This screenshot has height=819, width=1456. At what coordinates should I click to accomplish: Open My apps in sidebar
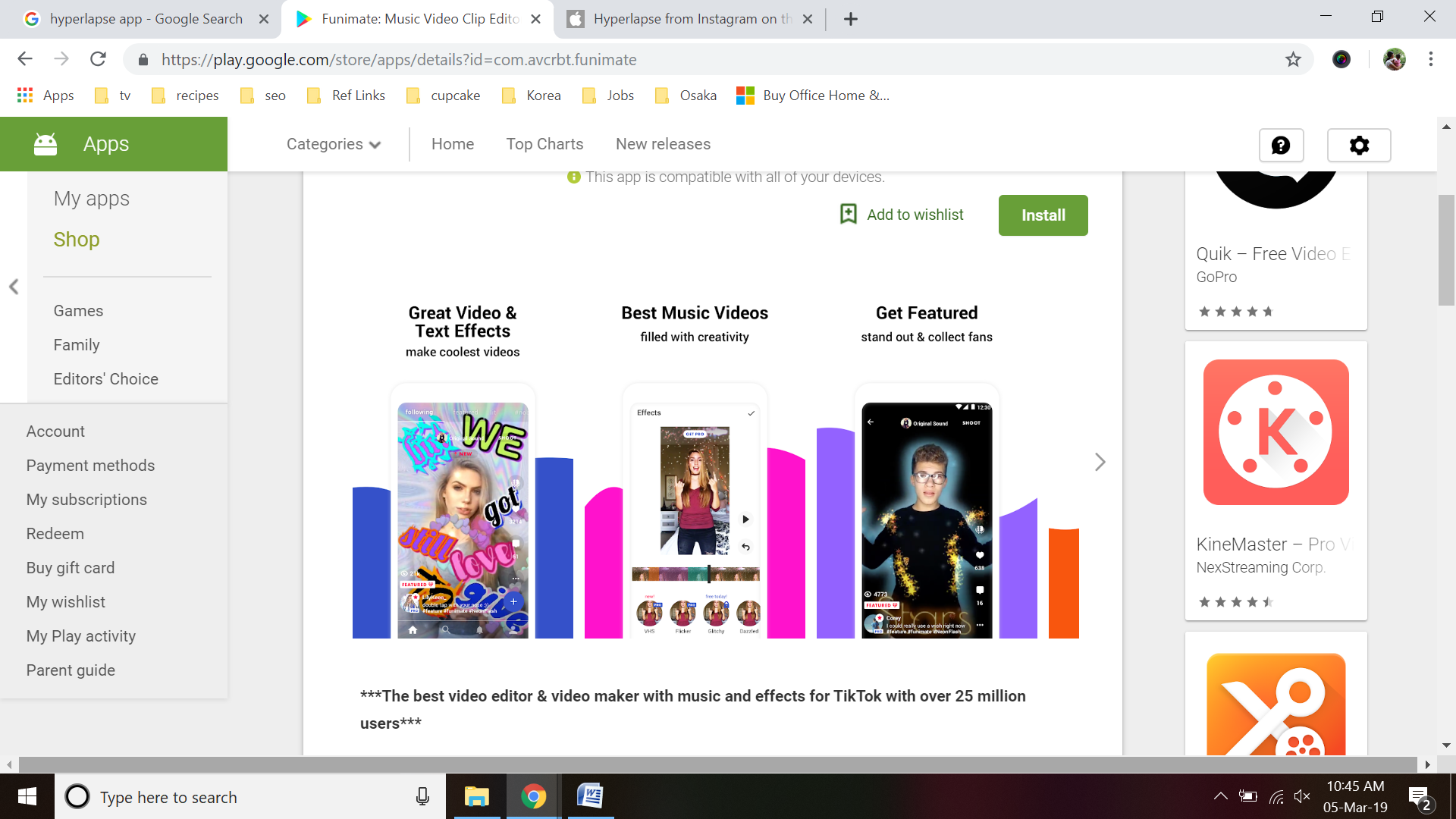[91, 198]
